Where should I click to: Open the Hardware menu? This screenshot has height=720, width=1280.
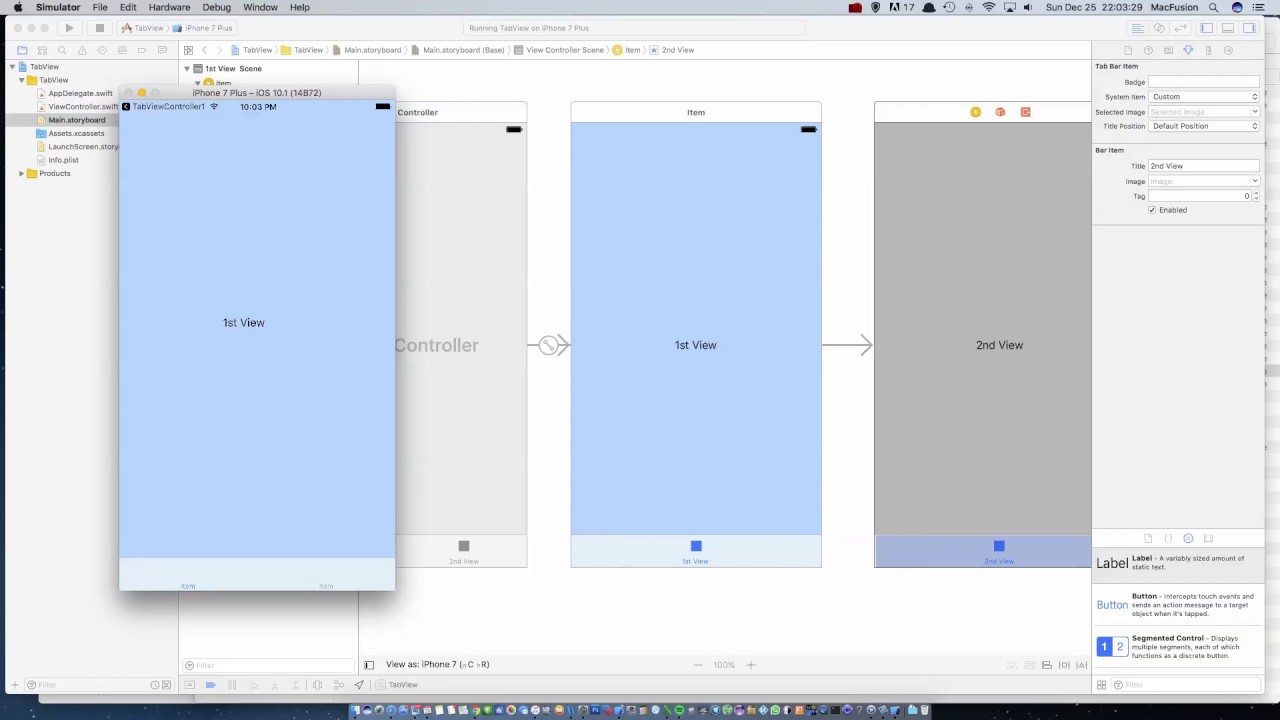pyautogui.click(x=169, y=7)
